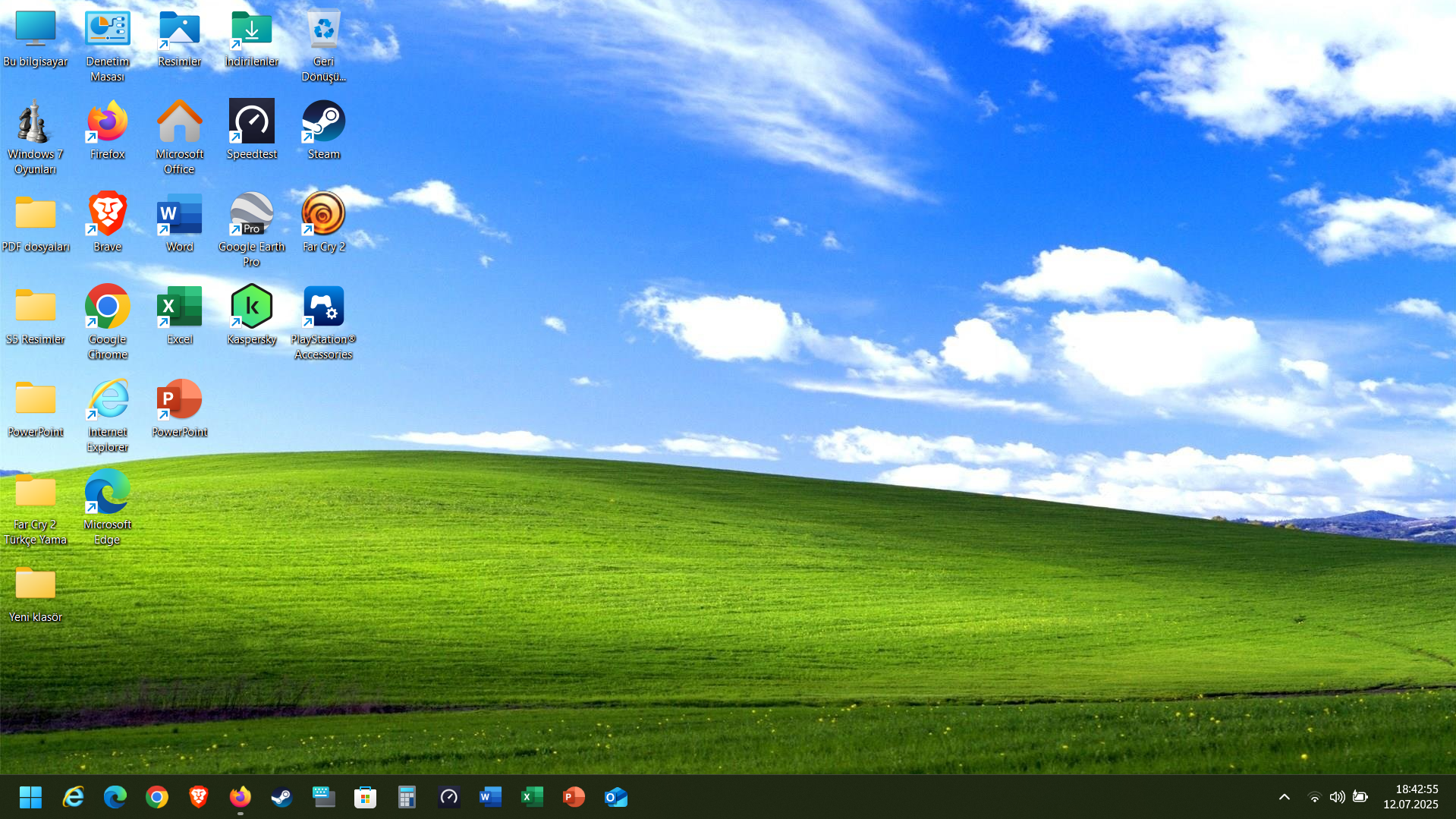Open the clock and date 12.07.2025
Viewport: 1456px width, 819px height.
tap(1410, 797)
